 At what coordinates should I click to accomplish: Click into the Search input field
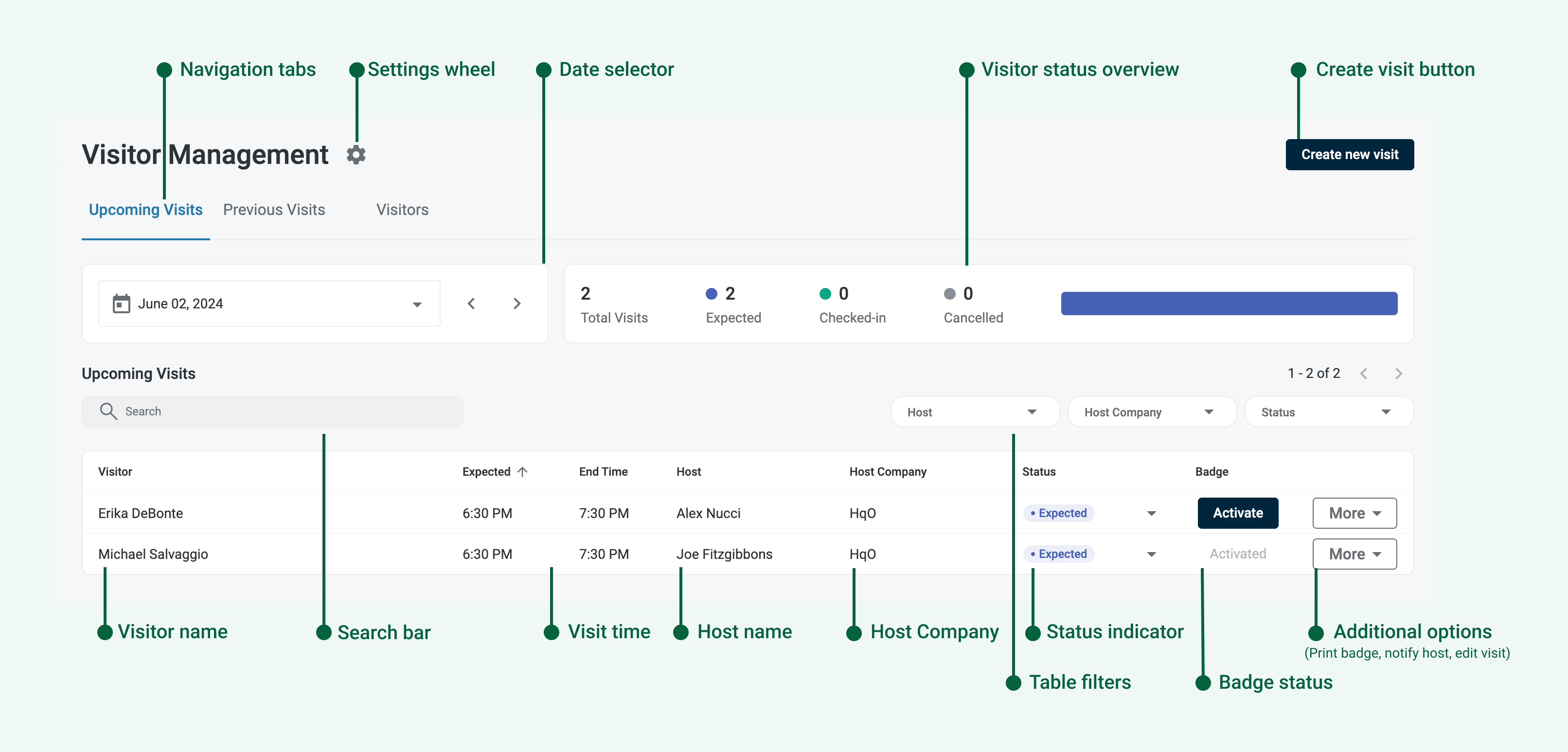[x=286, y=411]
